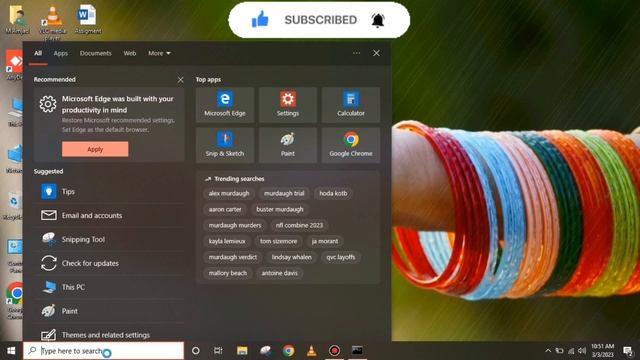Screen dimensions: 640x360
Task: Open Settings tile in Top apps
Action: [288, 105]
